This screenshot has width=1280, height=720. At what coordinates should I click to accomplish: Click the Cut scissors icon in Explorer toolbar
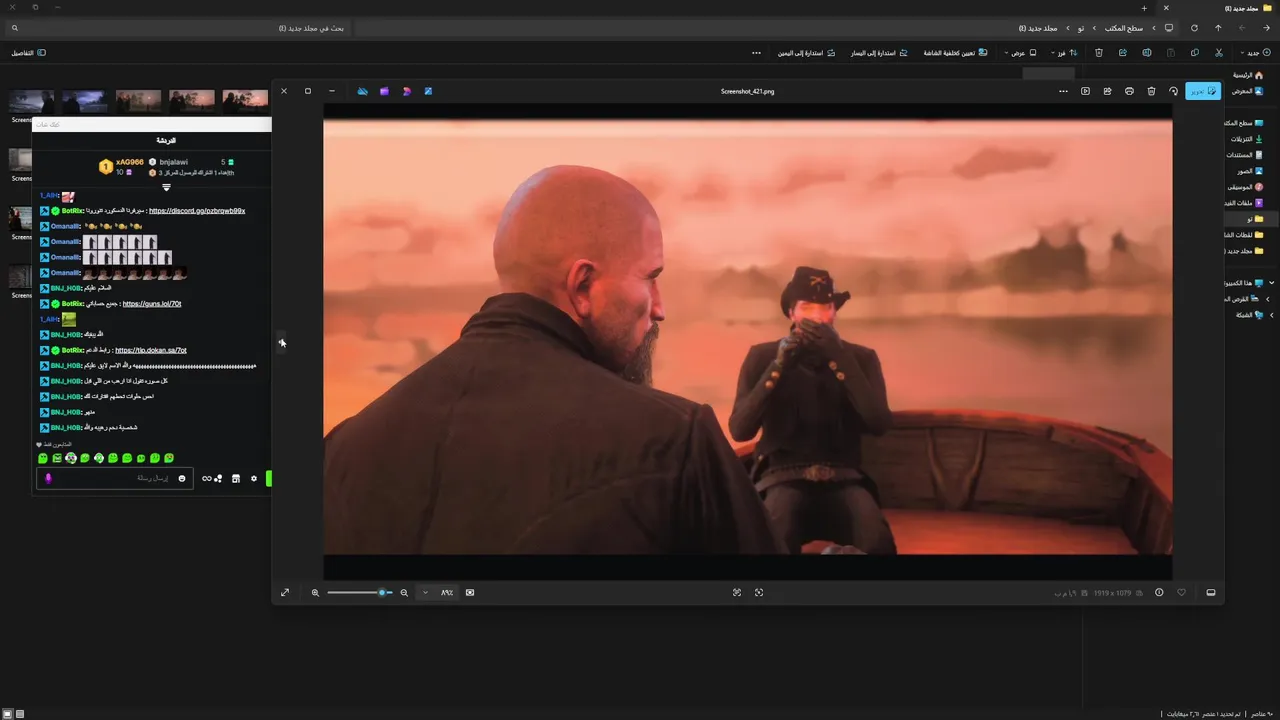click(x=1218, y=52)
